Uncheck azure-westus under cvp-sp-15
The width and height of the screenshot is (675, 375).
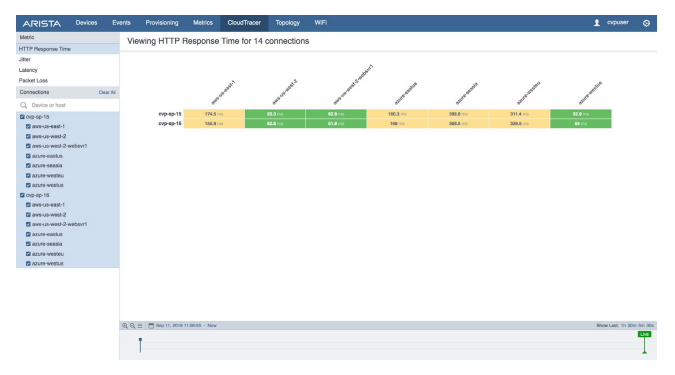point(28,185)
